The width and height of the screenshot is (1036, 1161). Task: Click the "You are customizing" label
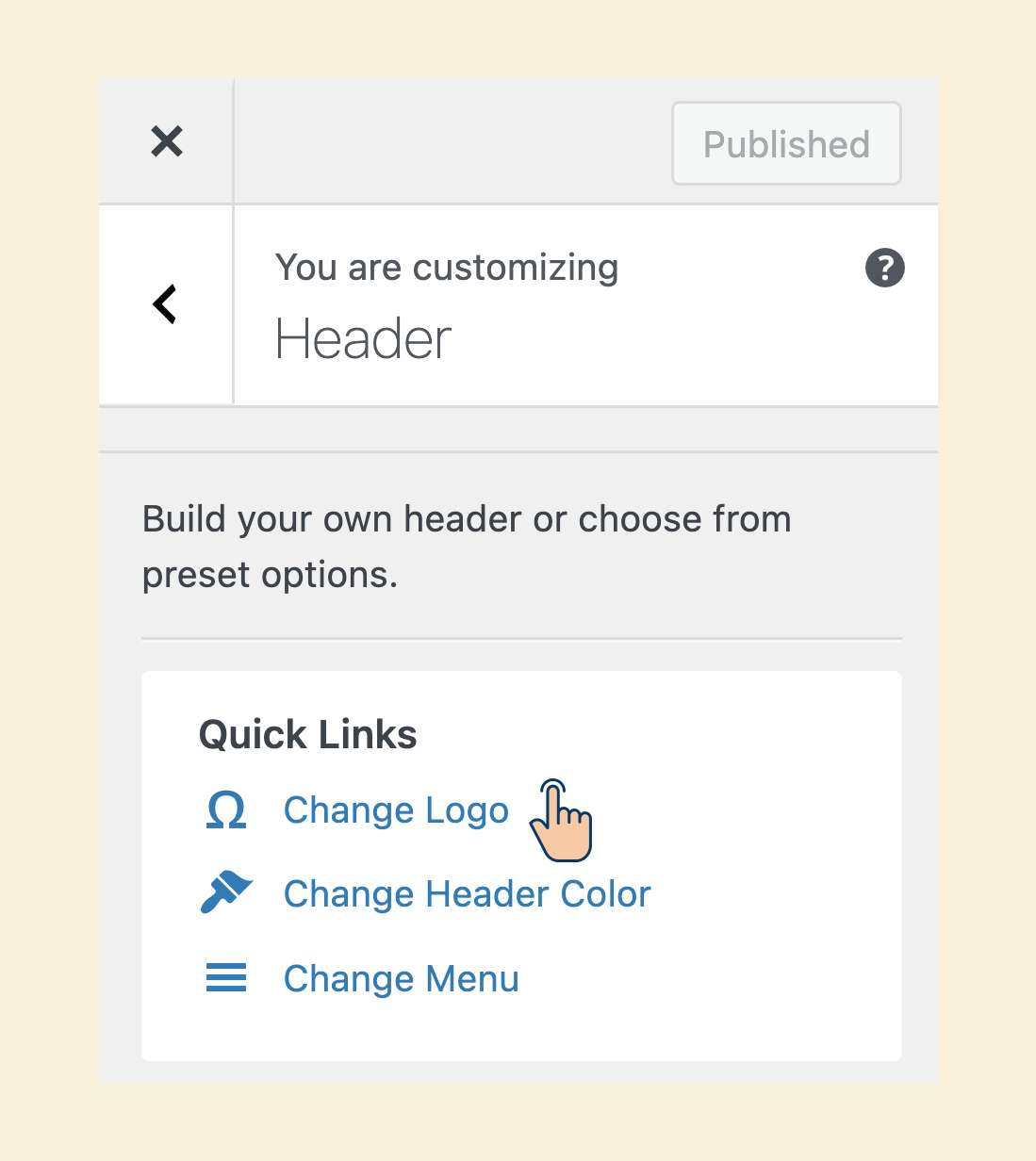click(x=447, y=268)
